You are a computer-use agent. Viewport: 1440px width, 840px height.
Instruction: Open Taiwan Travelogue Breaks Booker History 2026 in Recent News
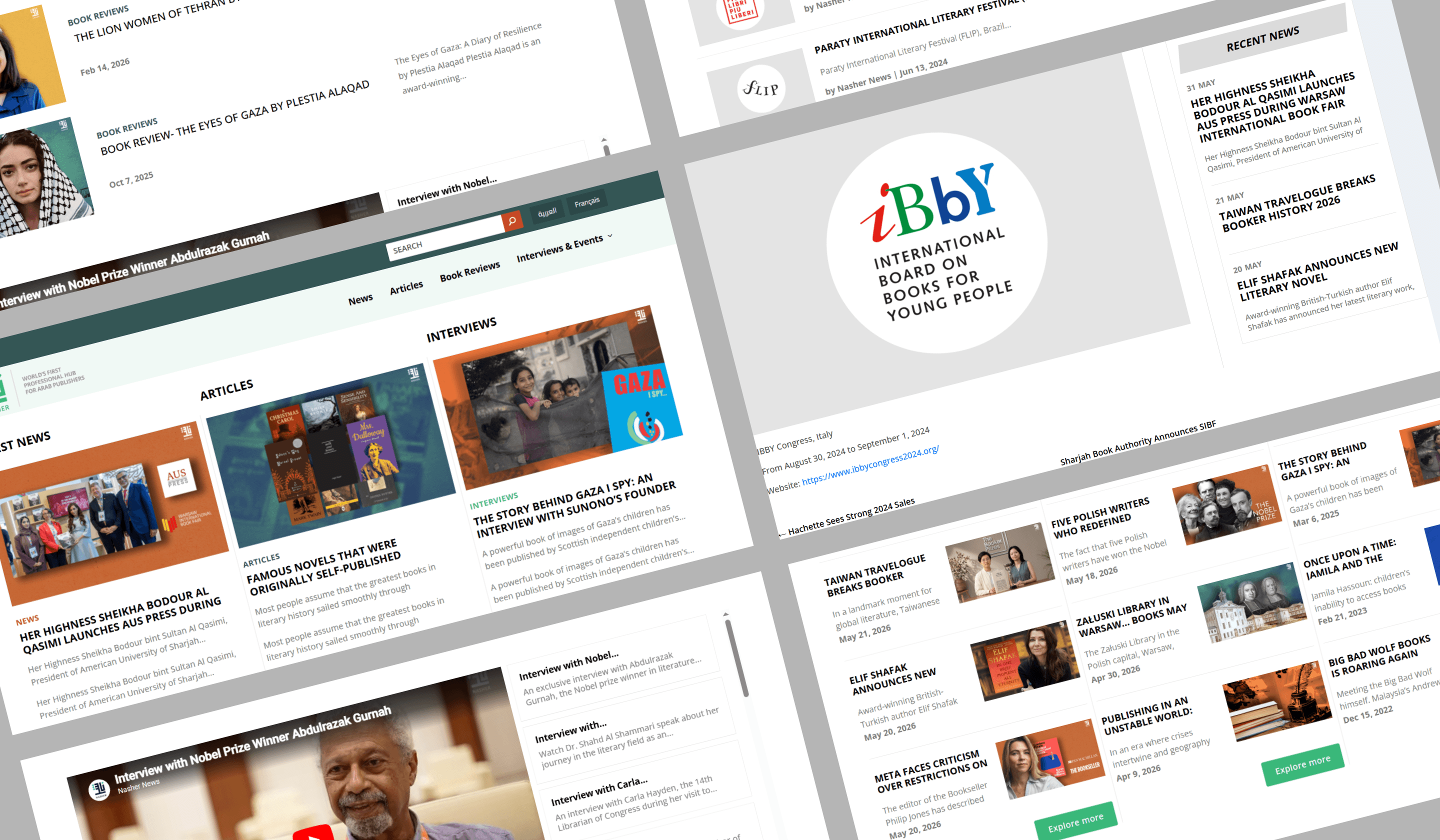pyautogui.click(x=1299, y=203)
